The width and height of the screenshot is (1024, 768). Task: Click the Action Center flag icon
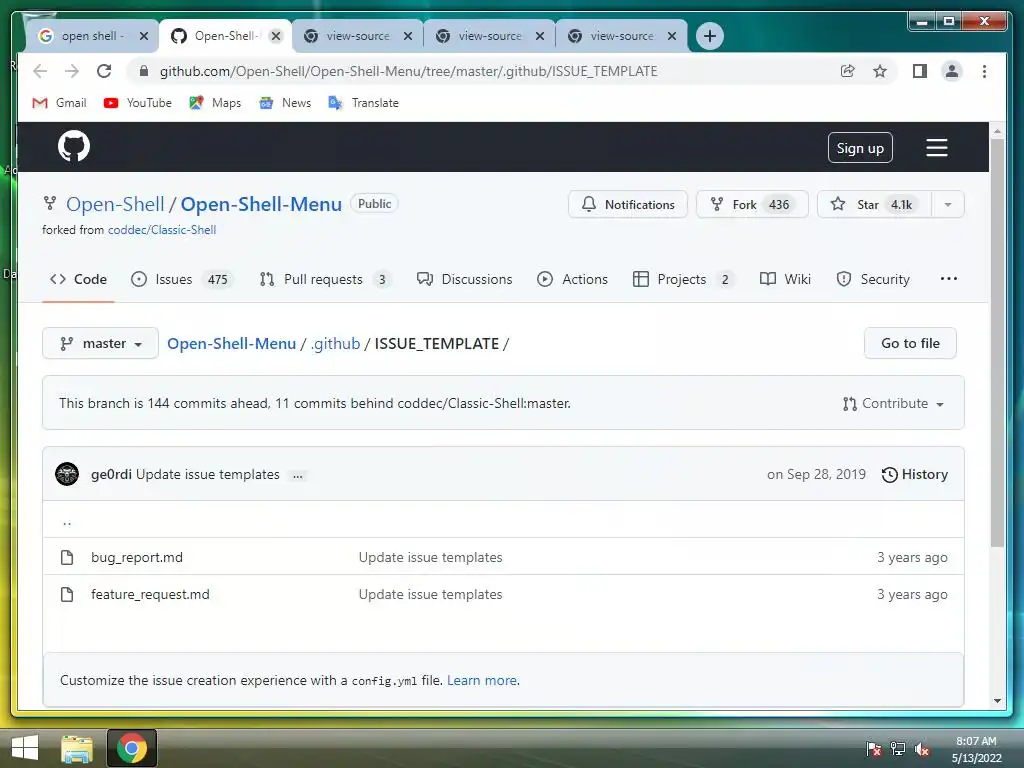coord(873,749)
